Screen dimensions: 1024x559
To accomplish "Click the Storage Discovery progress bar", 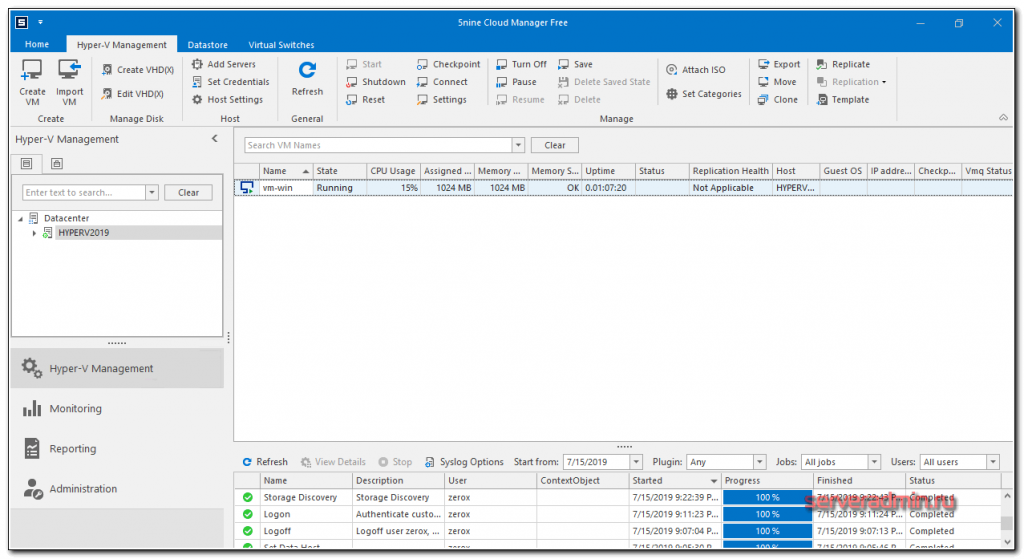I will point(767,497).
